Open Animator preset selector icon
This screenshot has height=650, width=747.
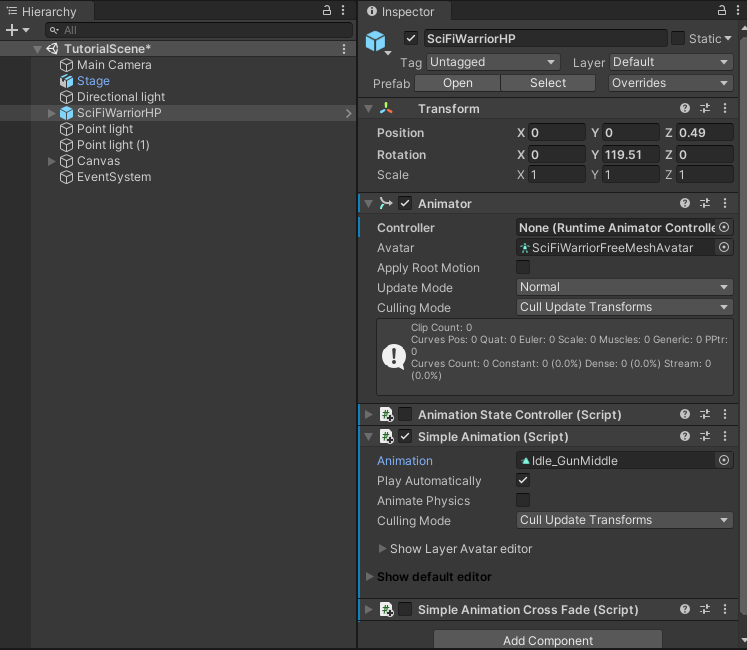pos(705,204)
